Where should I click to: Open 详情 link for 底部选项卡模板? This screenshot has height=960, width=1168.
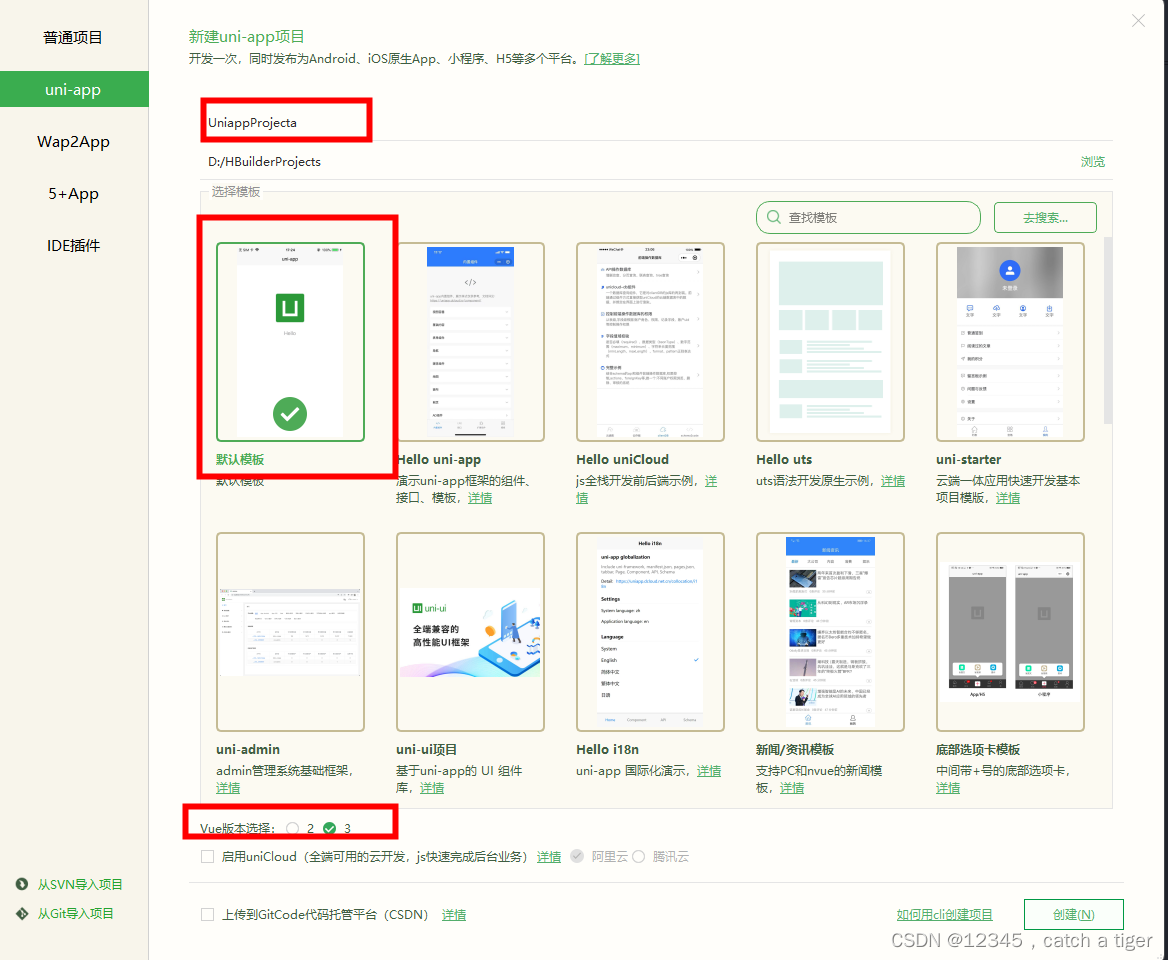coord(948,787)
